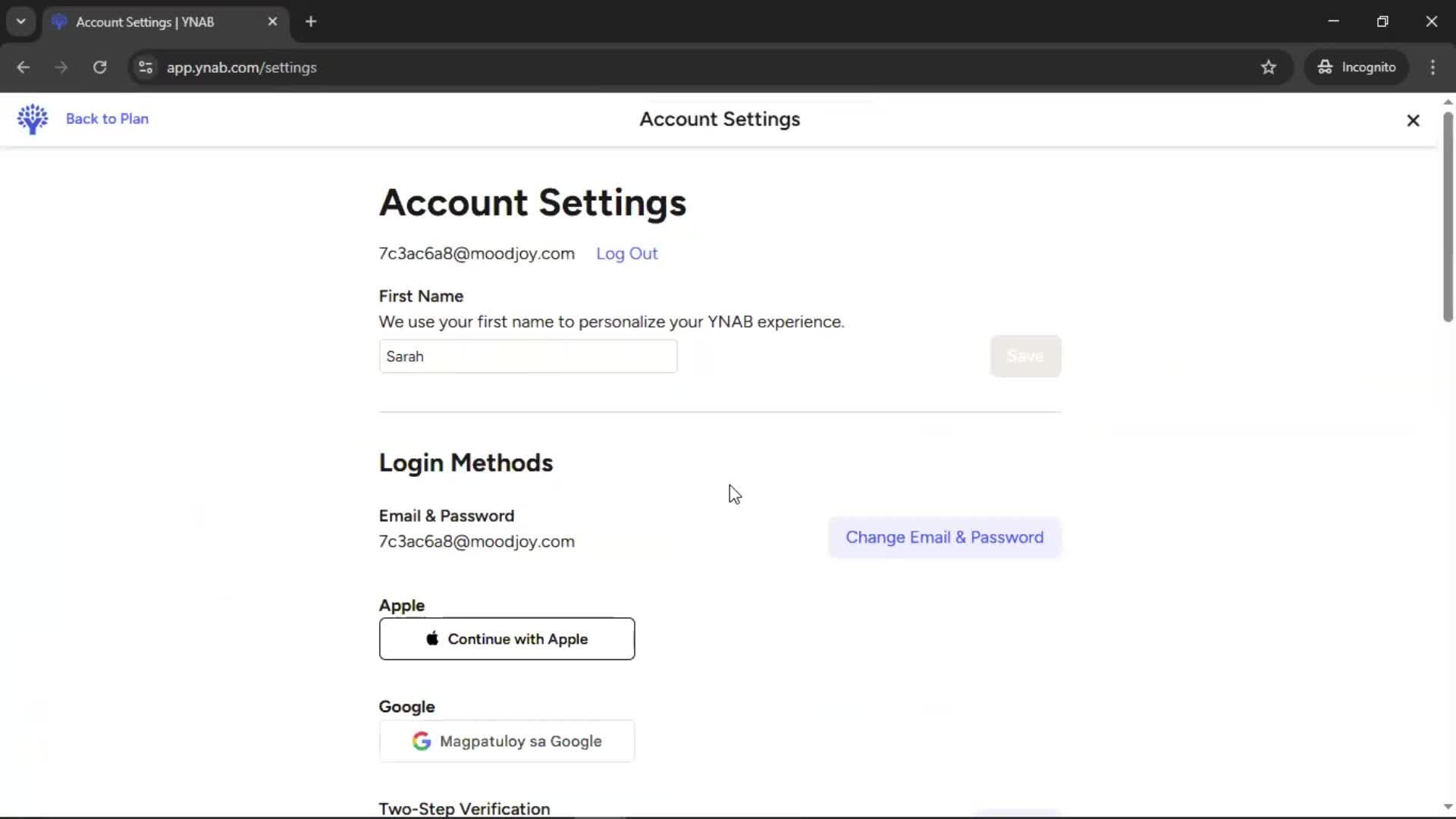This screenshot has height=819, width=1456.
Task: Click the Incognito indicator
Action: (x=1357, y=67)
